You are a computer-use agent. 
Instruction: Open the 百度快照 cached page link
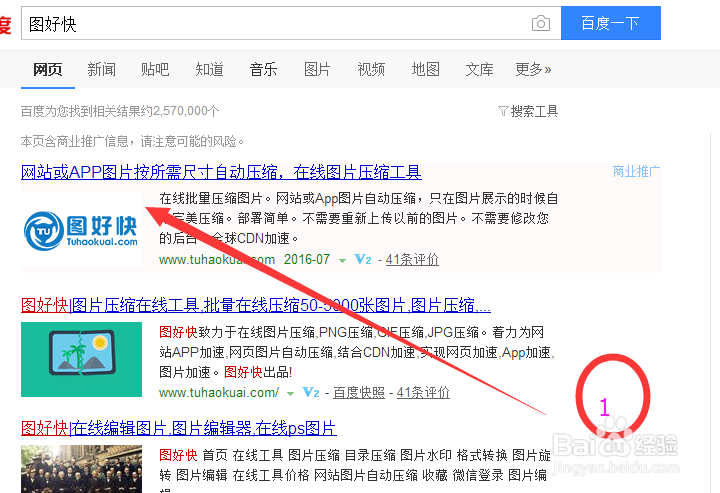pyautogui.click(x=359, y=392)
